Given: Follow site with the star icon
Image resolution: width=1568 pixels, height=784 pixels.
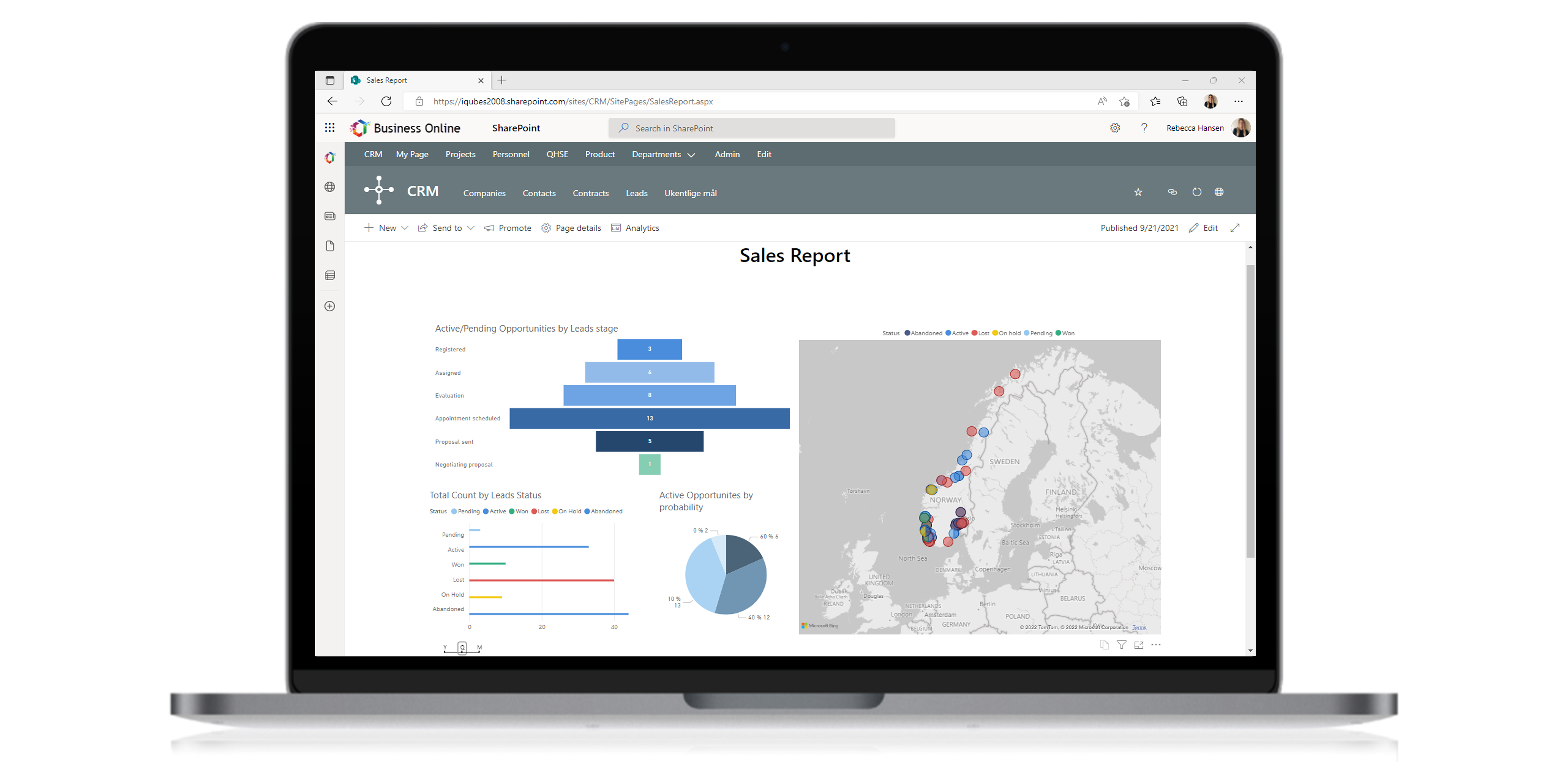Looking at the screenshot, I should coord(1138,192).
